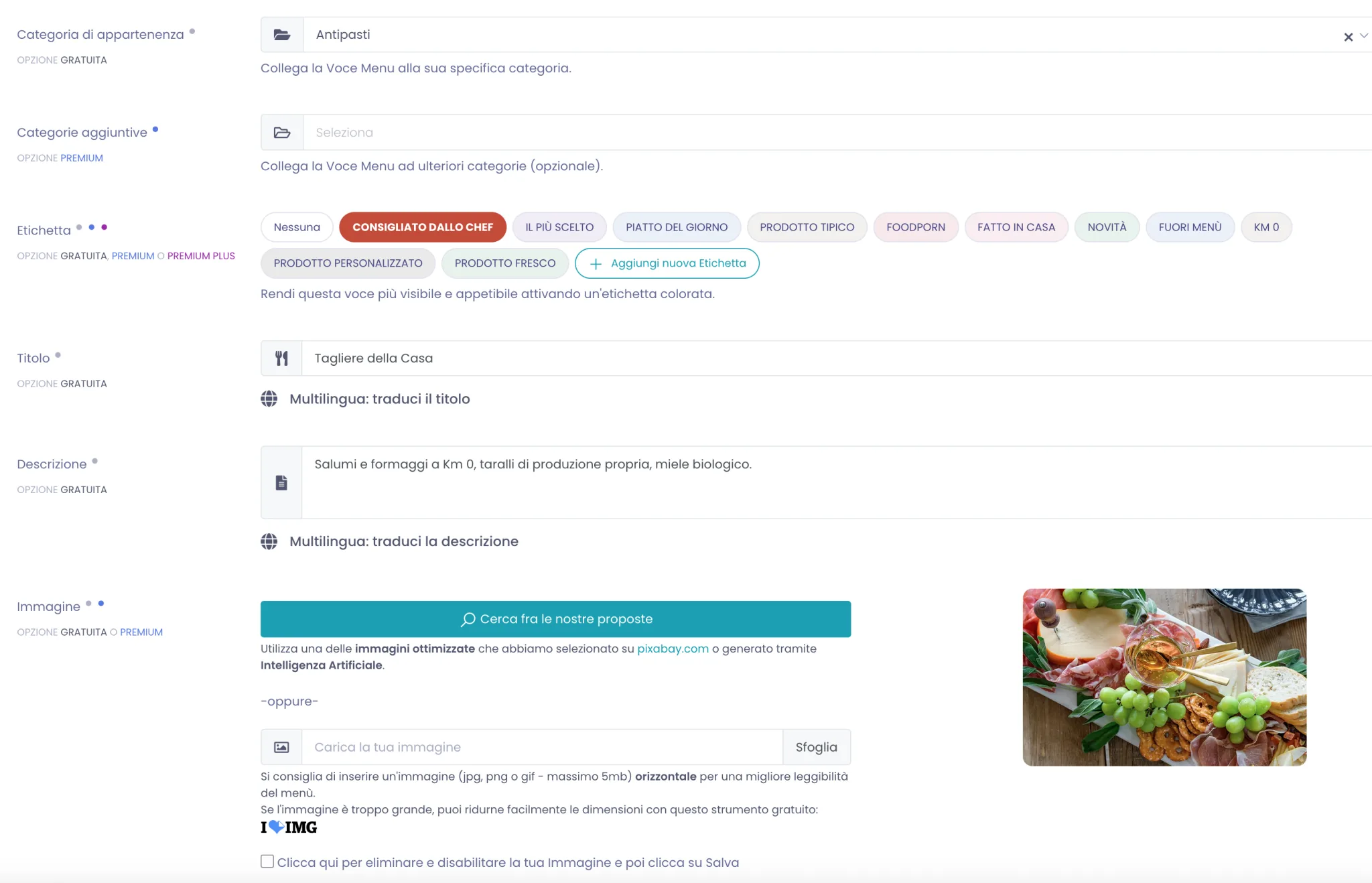Screen dimensions: 1372x883
Task: Edit the Salumi e formaggi description text
Action: click(x=837, y=482)
